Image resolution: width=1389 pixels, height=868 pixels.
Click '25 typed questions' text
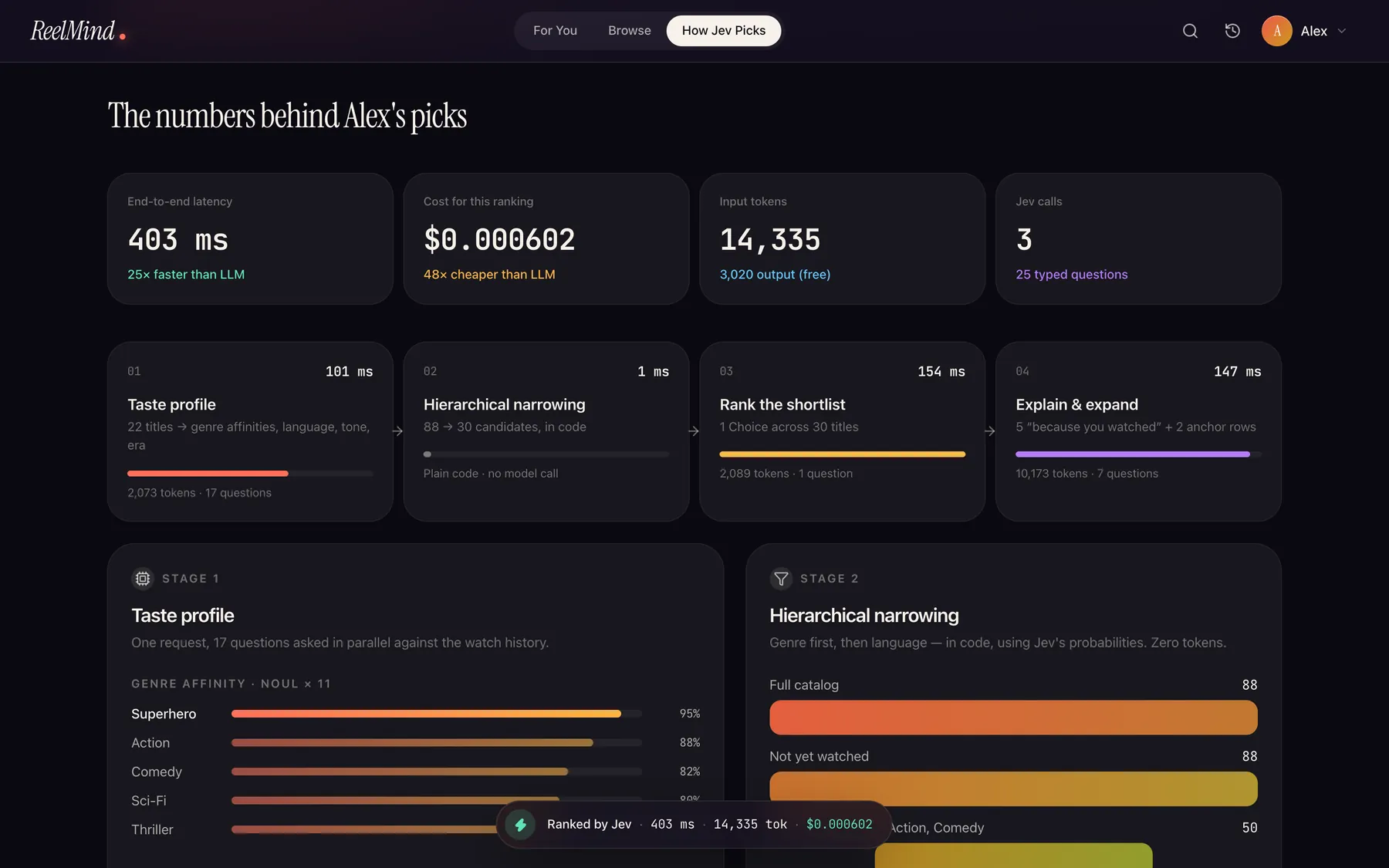(x=1071, y=275)
